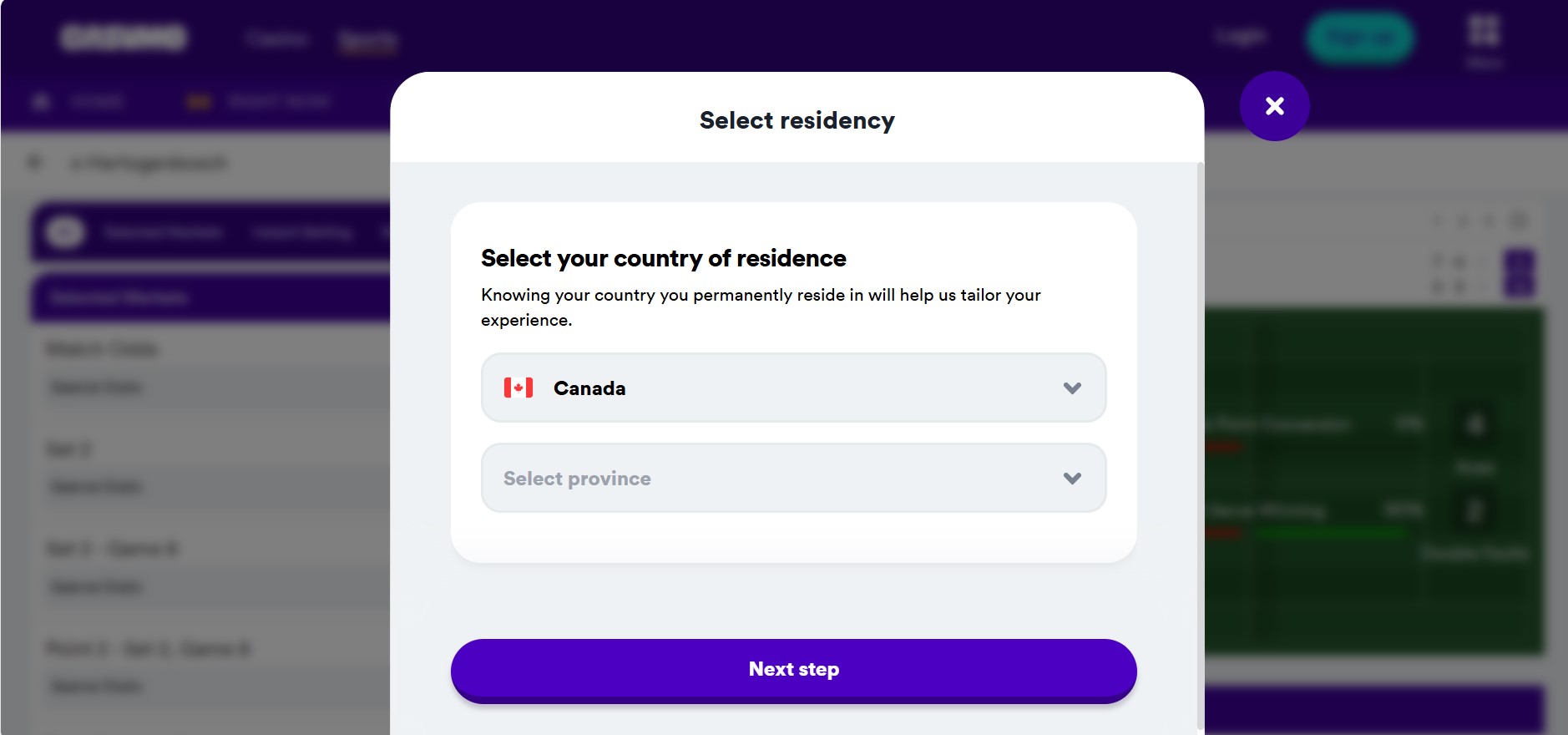
Task: Expand the Canada dropdown chevron
Action: [x=1072, y=388]
